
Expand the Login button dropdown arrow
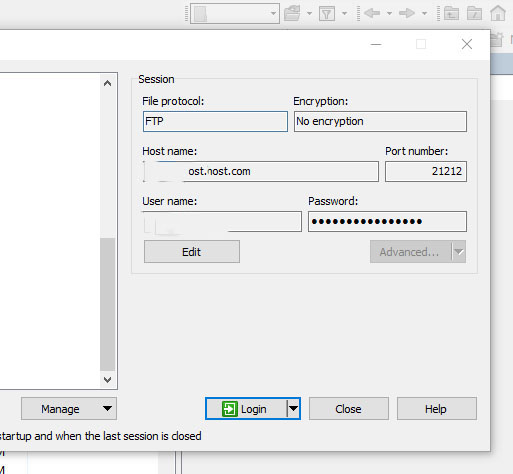click(x=293, y=408)
